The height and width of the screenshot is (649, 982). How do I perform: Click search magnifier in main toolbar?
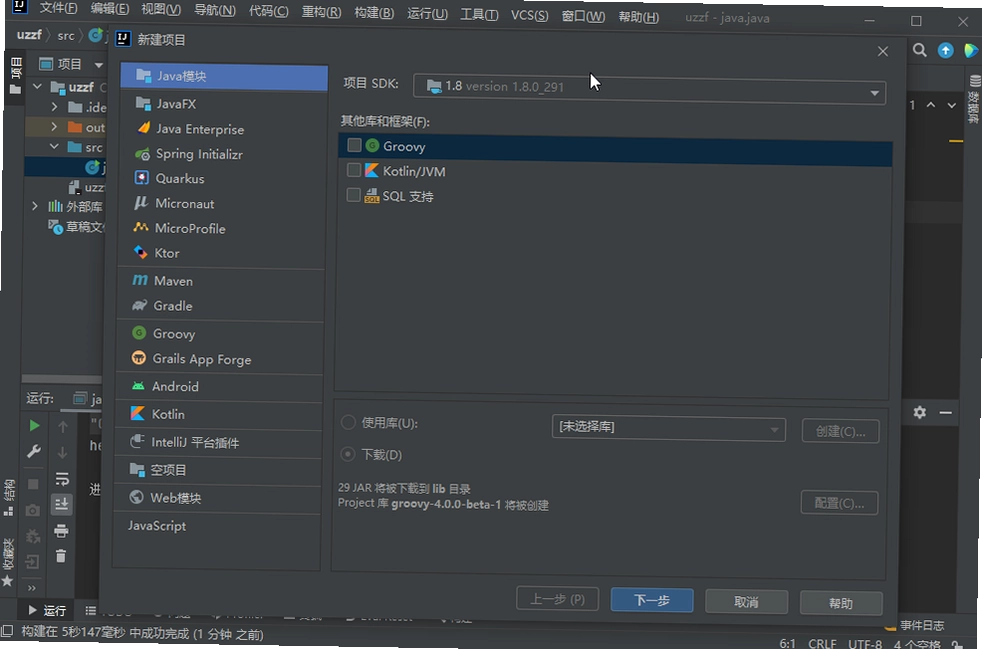tap(919, 50)
